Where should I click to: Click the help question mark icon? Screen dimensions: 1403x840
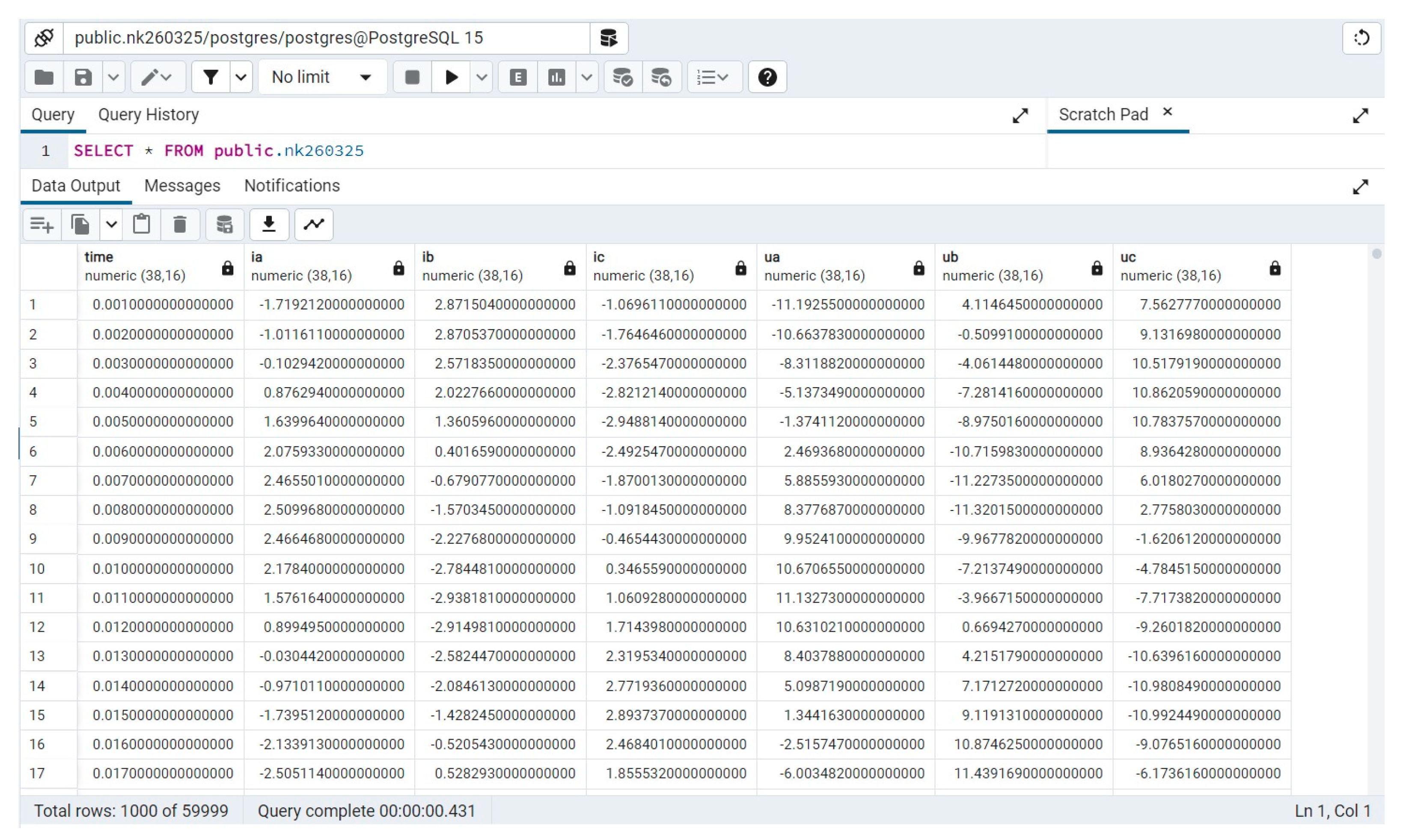pyautogui.click(x=767, y=77)
